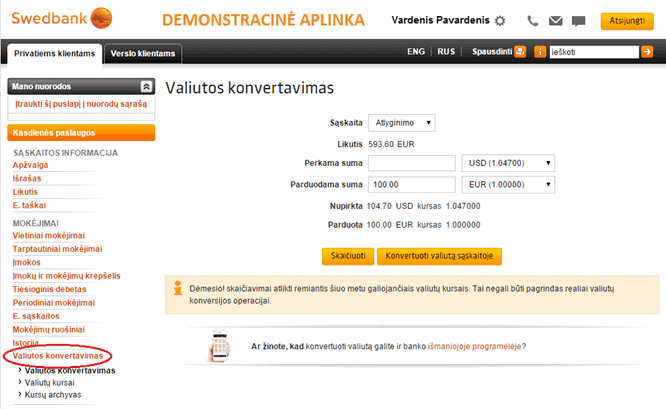
Task: Open Apžvalga in sidebar
Action: pyautogui.click(x=30, y=165)
